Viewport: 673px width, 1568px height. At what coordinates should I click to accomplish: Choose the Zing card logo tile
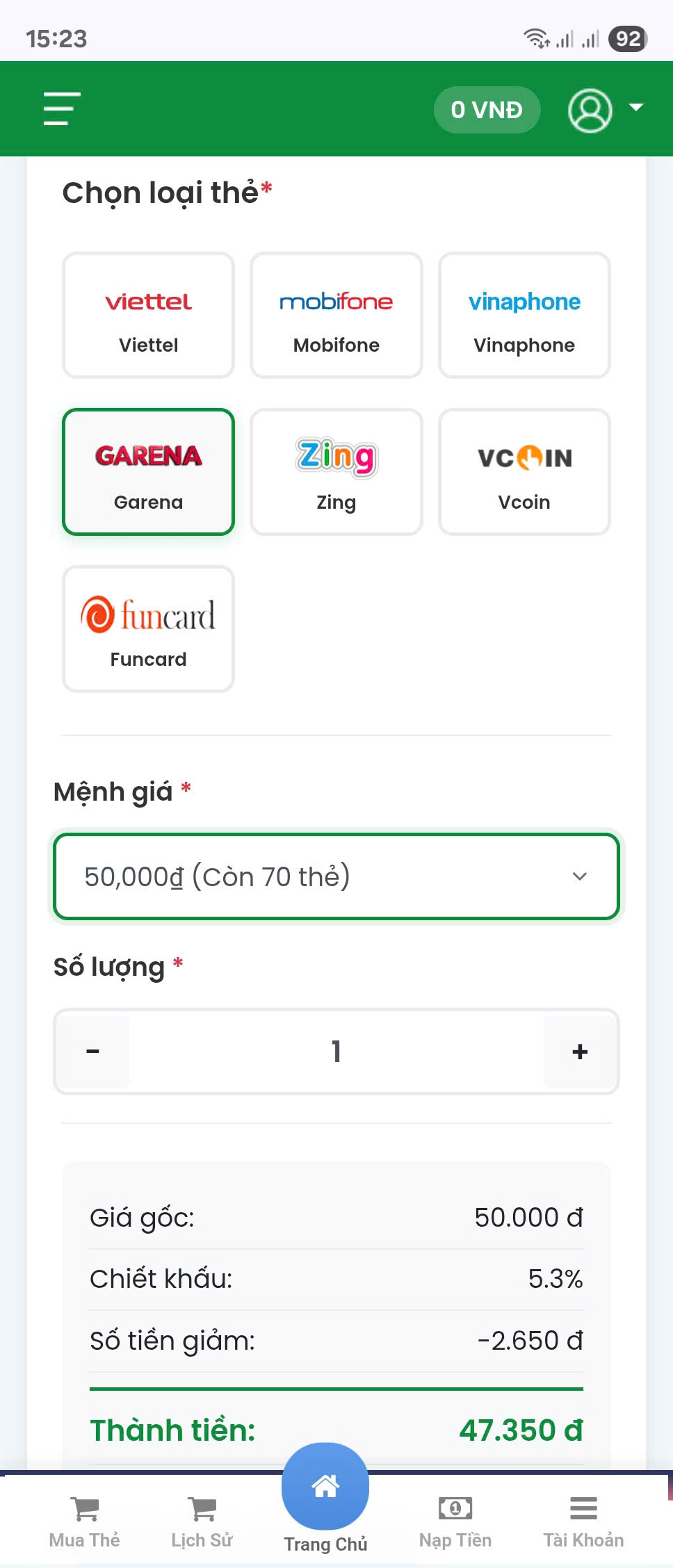pos(336,472)
